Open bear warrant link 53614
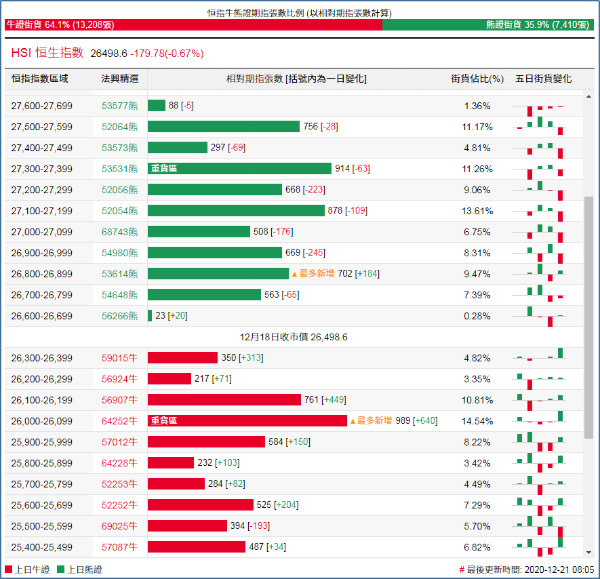Screen dimensions: 600x579 (119, 274)
